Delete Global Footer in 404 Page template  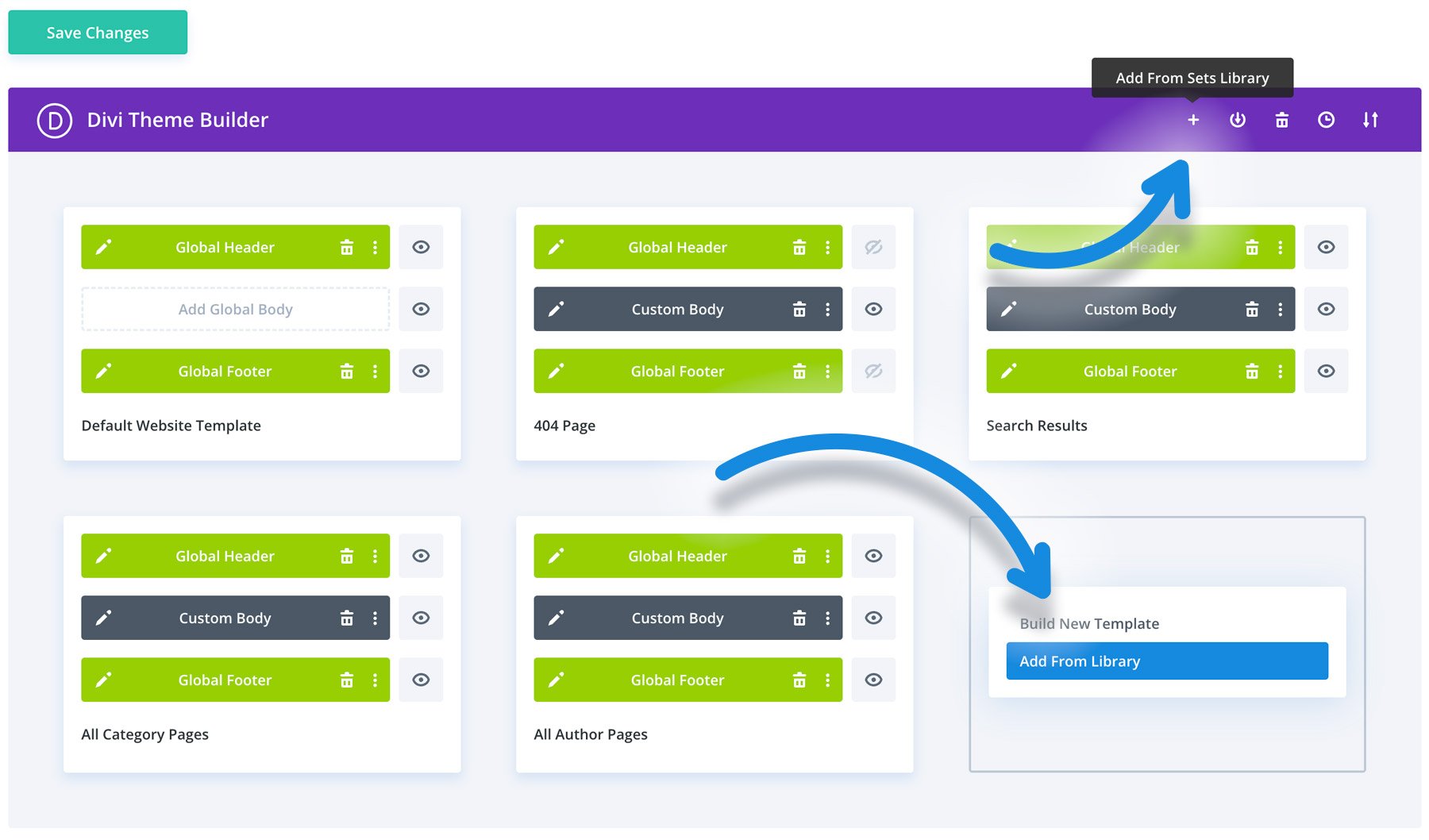pyautogui.click(x=799, y=371)
